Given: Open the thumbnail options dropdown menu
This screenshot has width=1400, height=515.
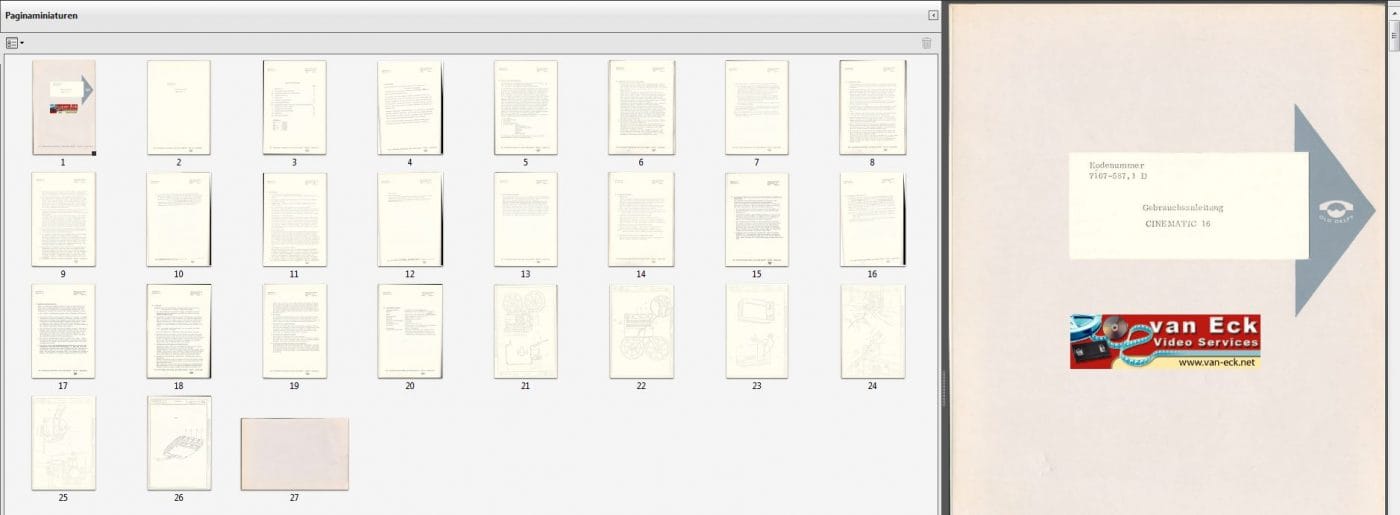Looking at the screenshot, I should [x=14, y=43].
